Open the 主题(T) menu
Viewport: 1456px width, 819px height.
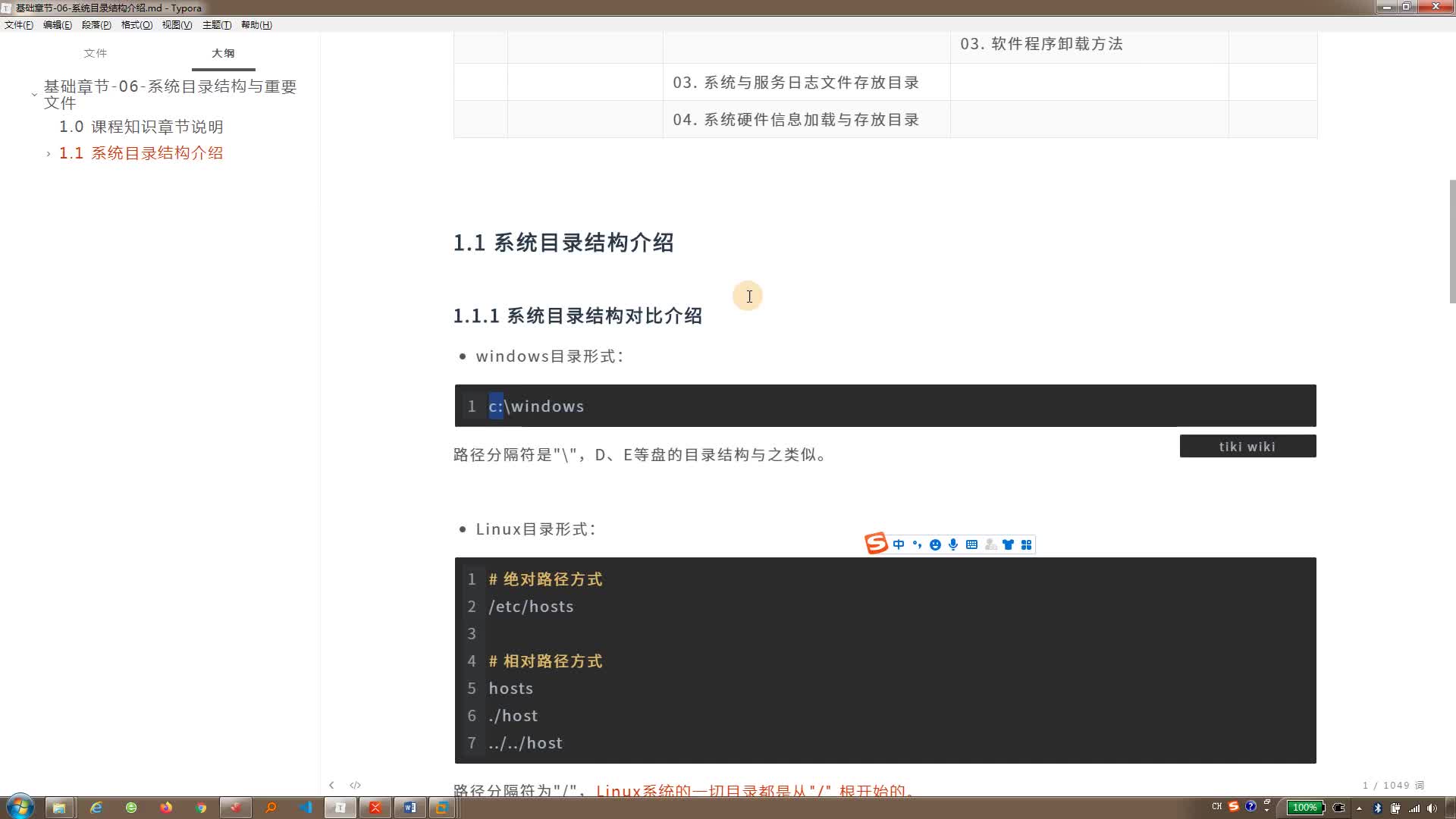tap(217, 25)
